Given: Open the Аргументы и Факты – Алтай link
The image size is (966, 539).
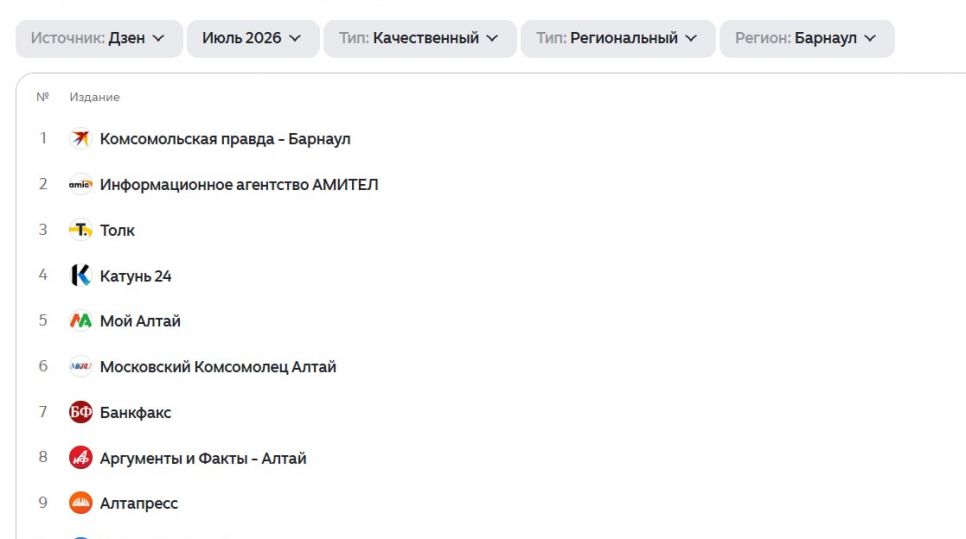Looking at the screenshot, I should [x=203, y=458].
